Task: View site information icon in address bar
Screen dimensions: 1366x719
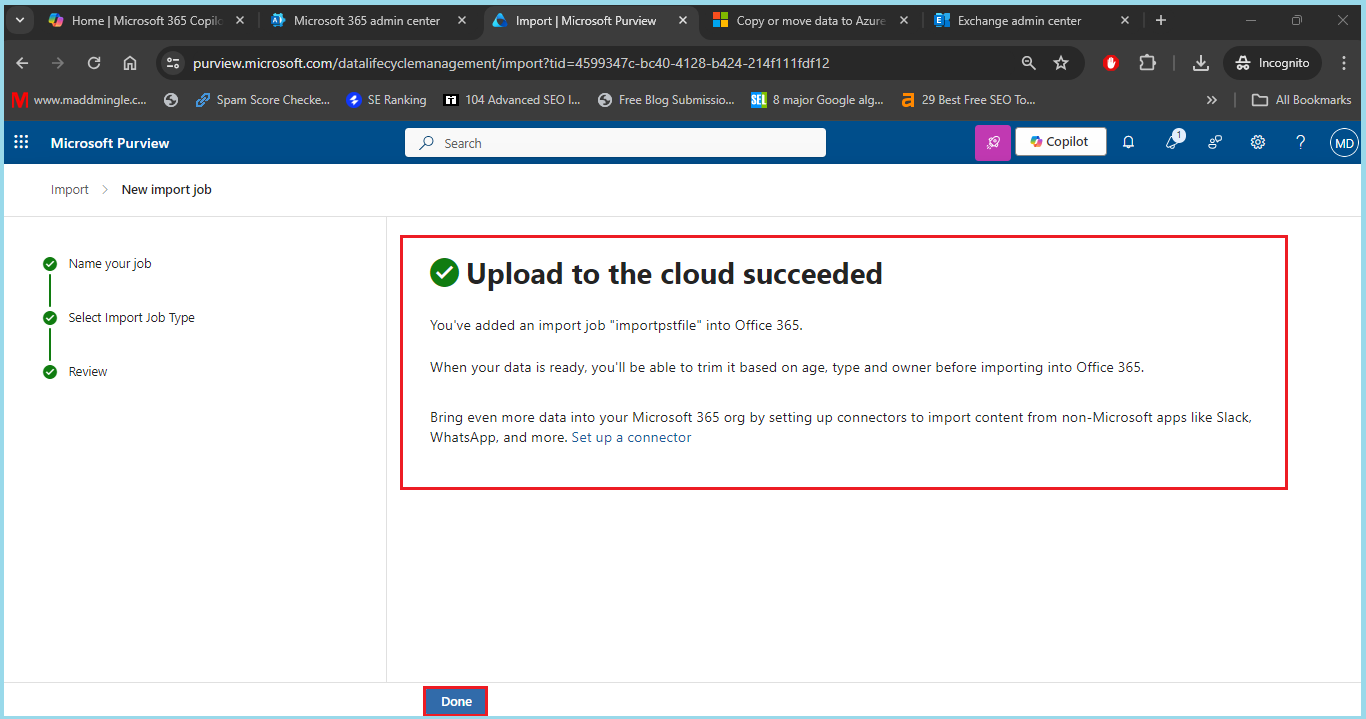Action: [x=173, y=63]
